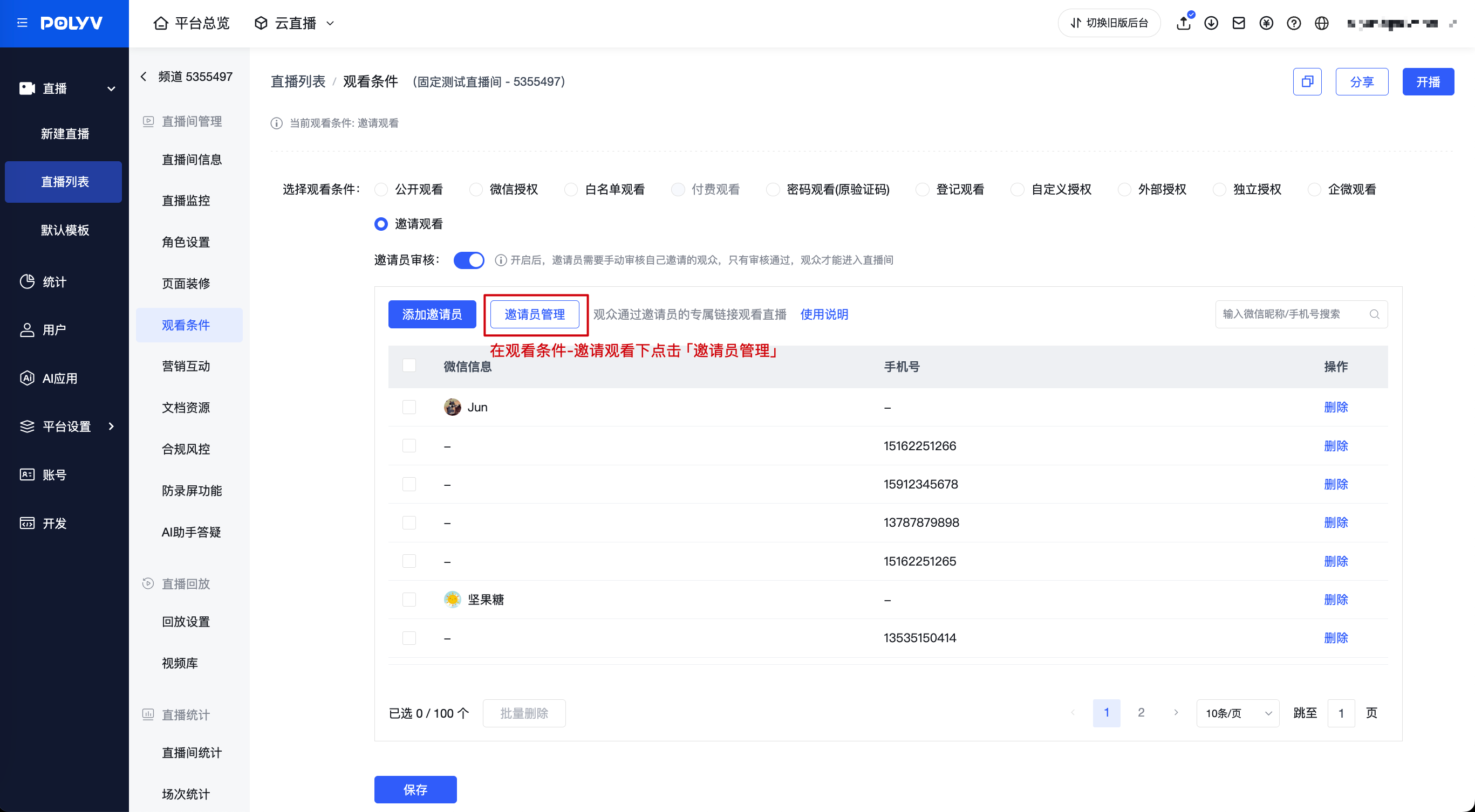Click the globe language icon
1475x812 pixels.
pyautogui.click(x=1322, y=23)
